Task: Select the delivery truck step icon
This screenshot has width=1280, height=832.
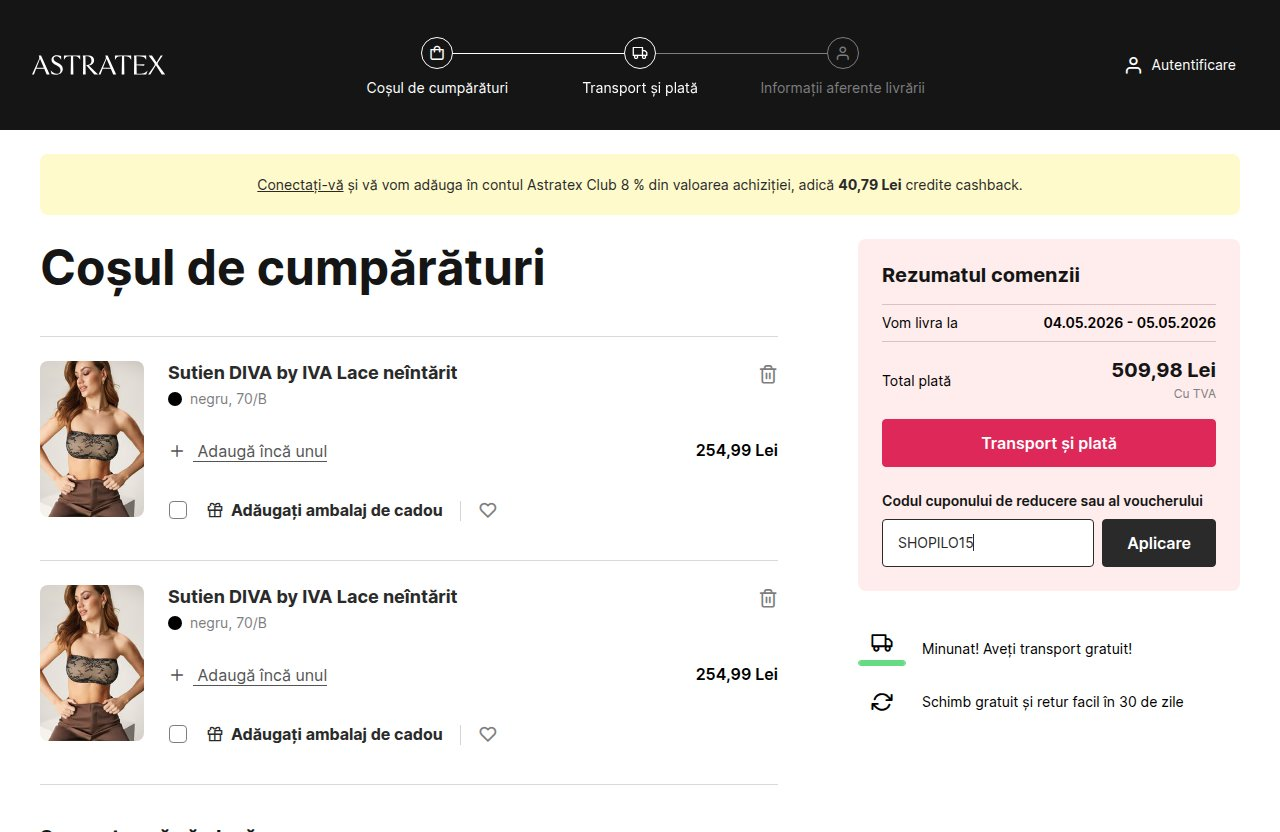Action: 640,53
